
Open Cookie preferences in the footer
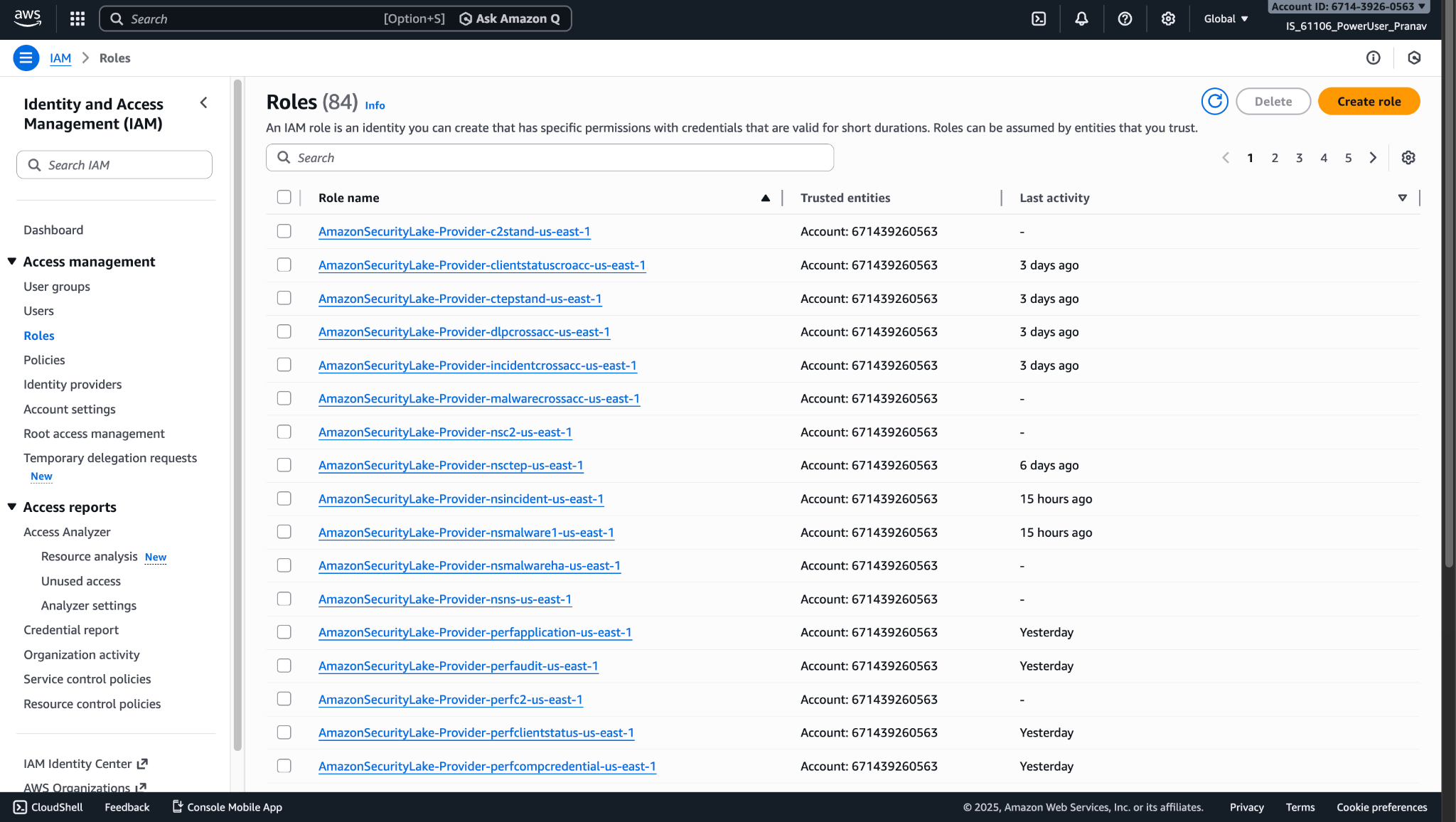click(1381, 807)
